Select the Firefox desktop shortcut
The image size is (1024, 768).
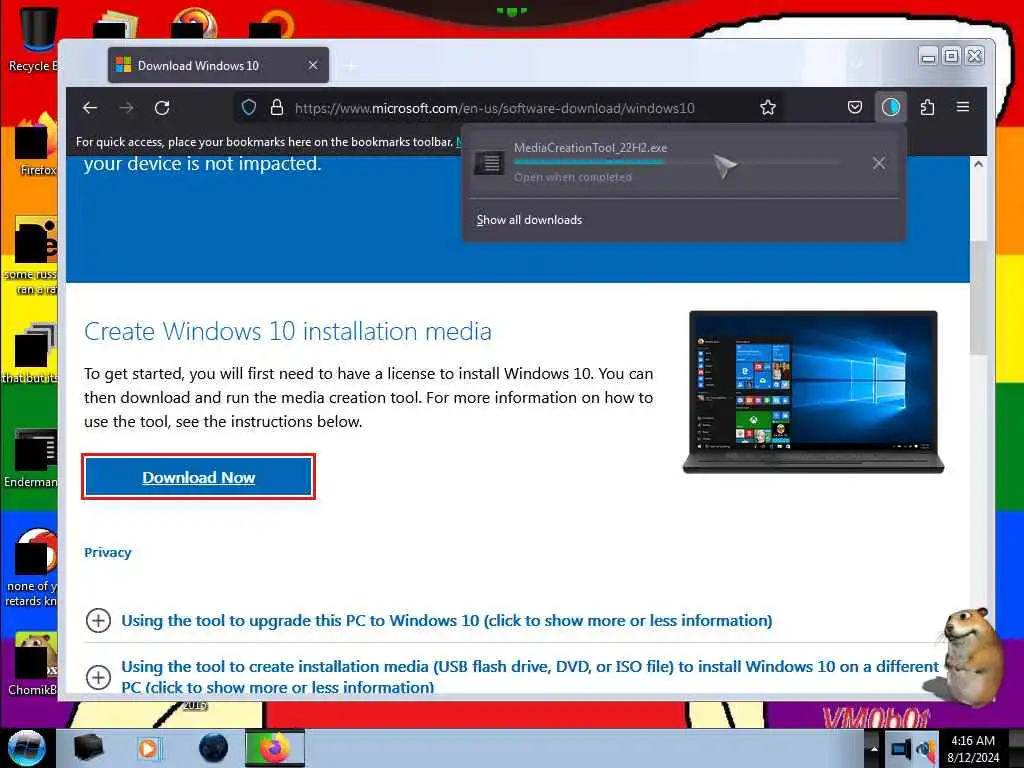tap(34, 145)
